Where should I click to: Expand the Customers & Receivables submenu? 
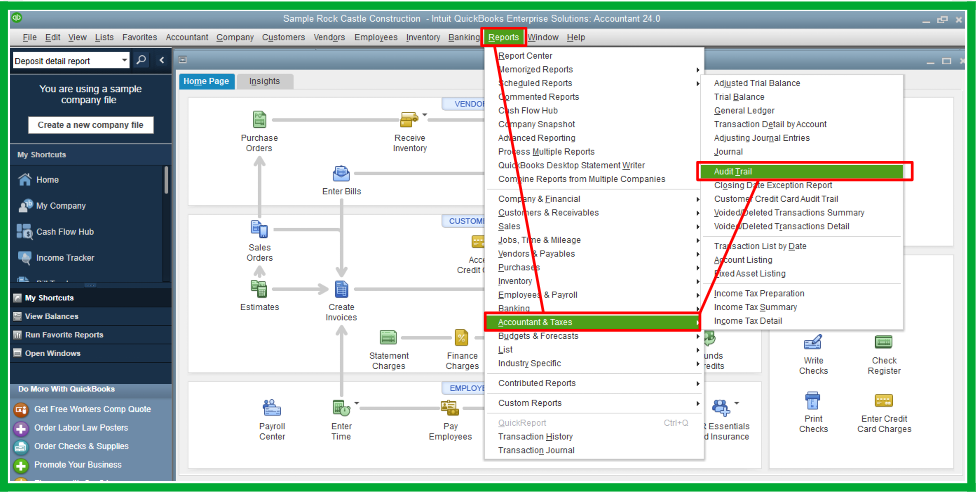tap(594, 213)
